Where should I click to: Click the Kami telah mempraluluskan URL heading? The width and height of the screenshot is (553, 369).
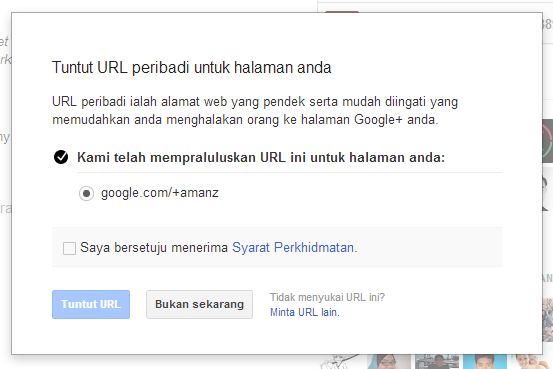pos(261,157)
